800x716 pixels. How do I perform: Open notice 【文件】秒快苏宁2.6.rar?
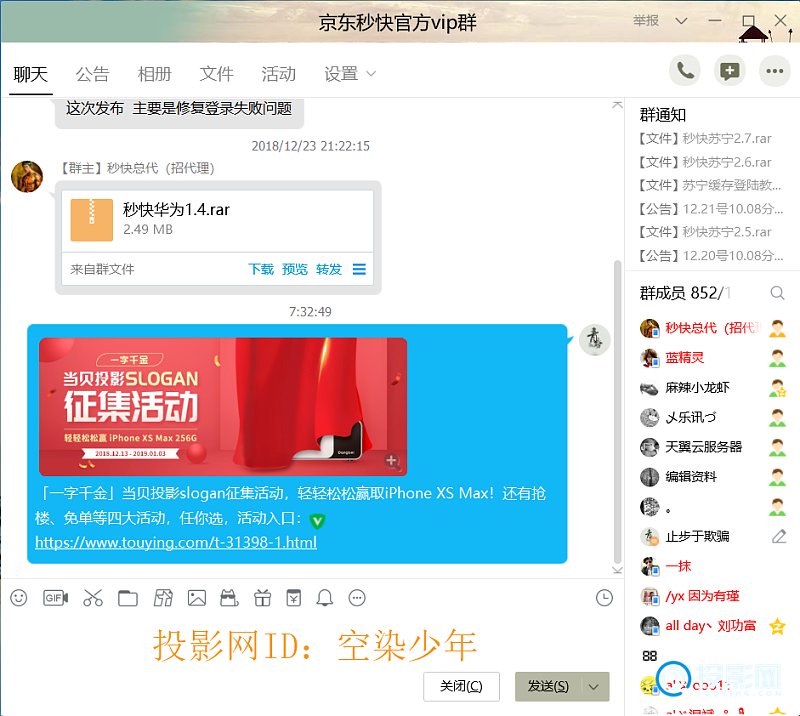(x=705, y=162)
